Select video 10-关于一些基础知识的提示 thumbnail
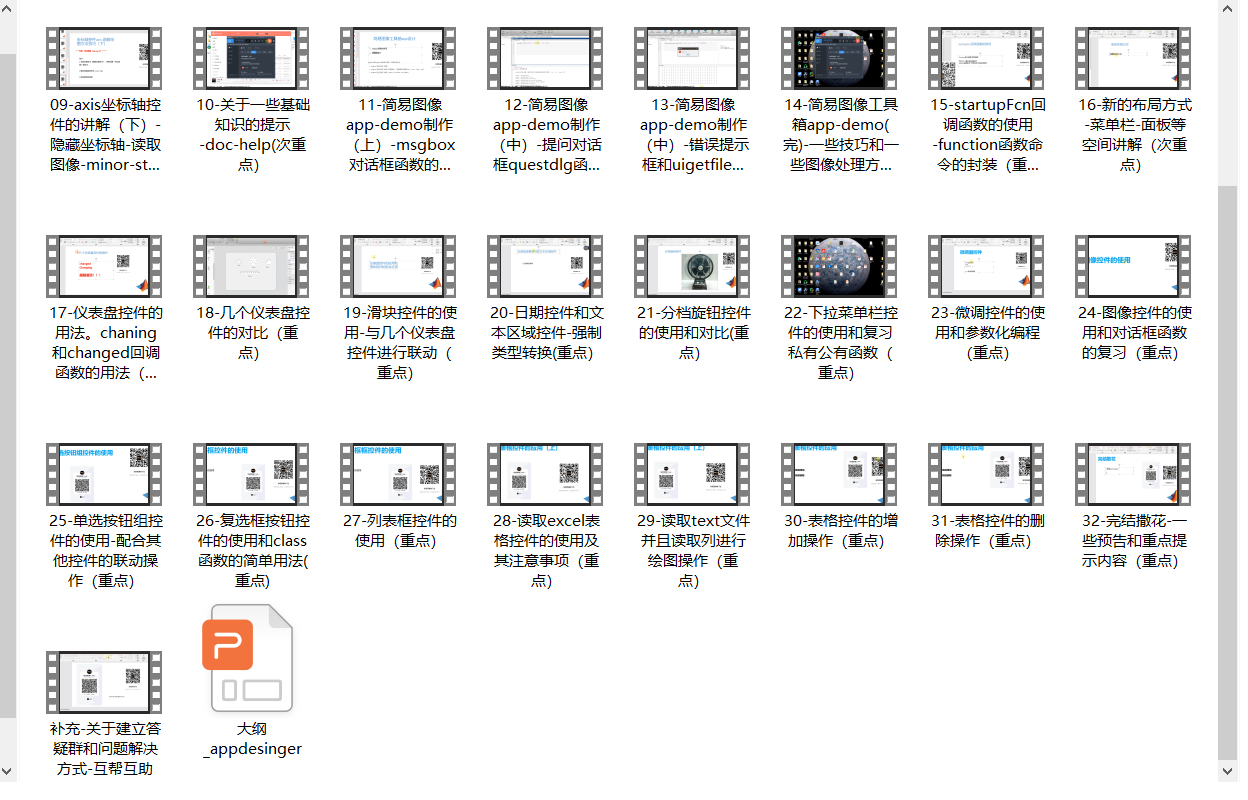Screen dimensions: 1248x800 251,58
